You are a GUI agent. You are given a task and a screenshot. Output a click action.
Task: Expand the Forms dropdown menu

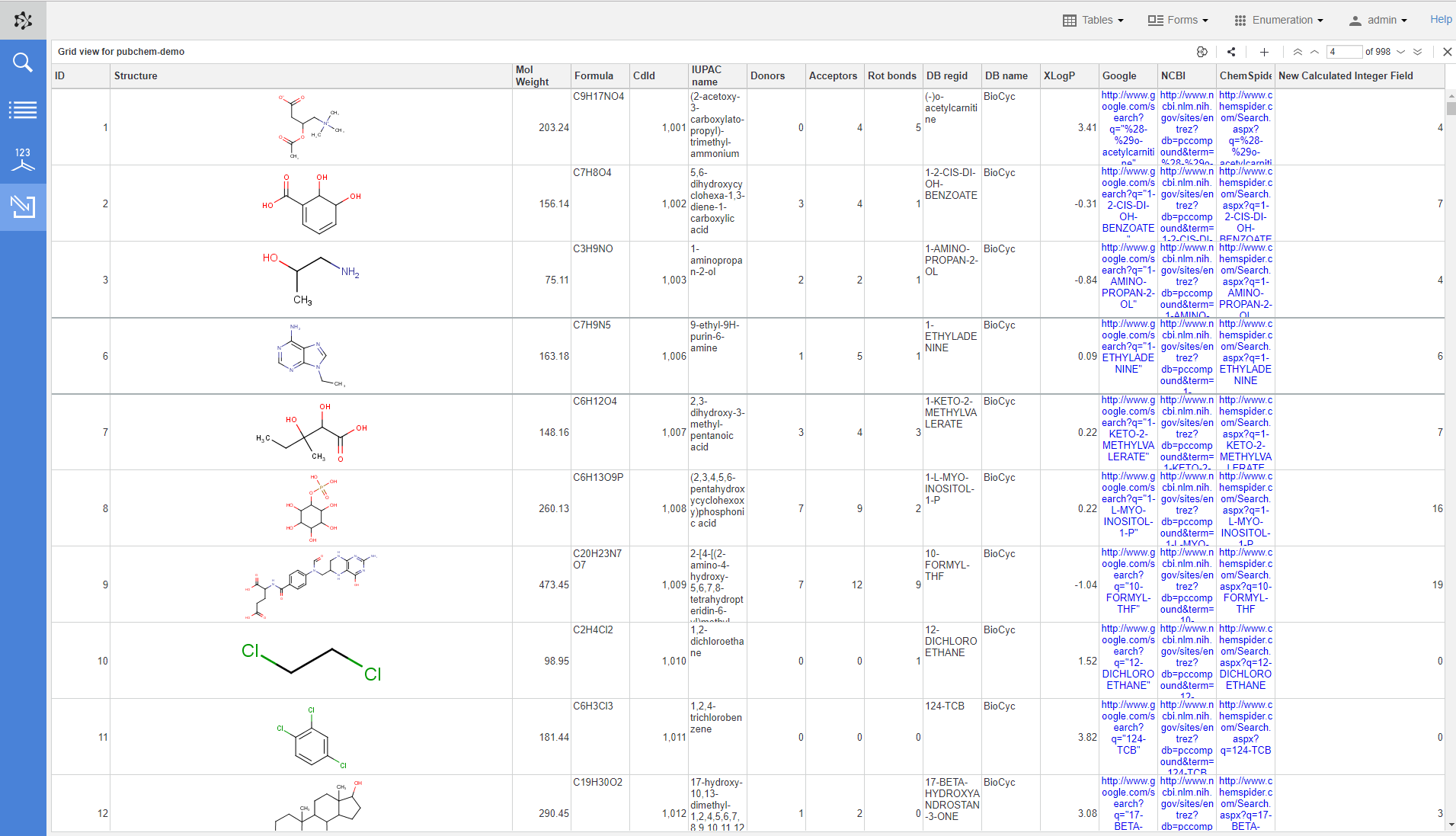click(1178, 21)
